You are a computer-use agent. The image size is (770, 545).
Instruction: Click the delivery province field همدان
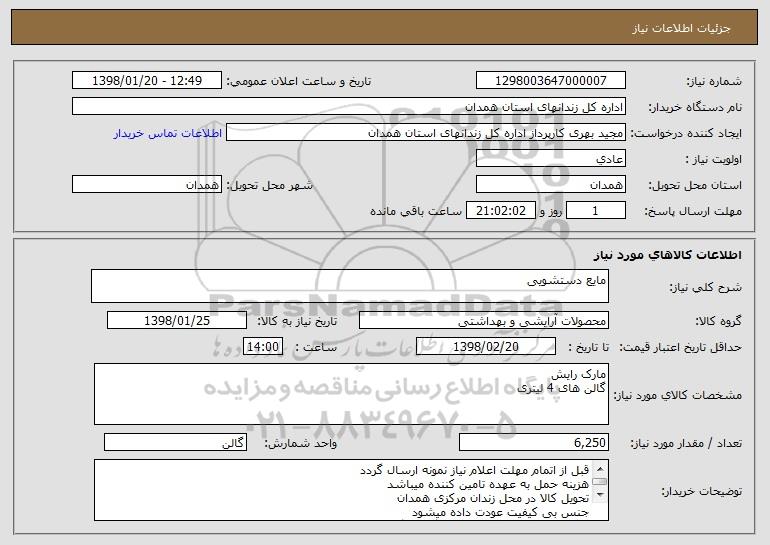click(550, 184)
